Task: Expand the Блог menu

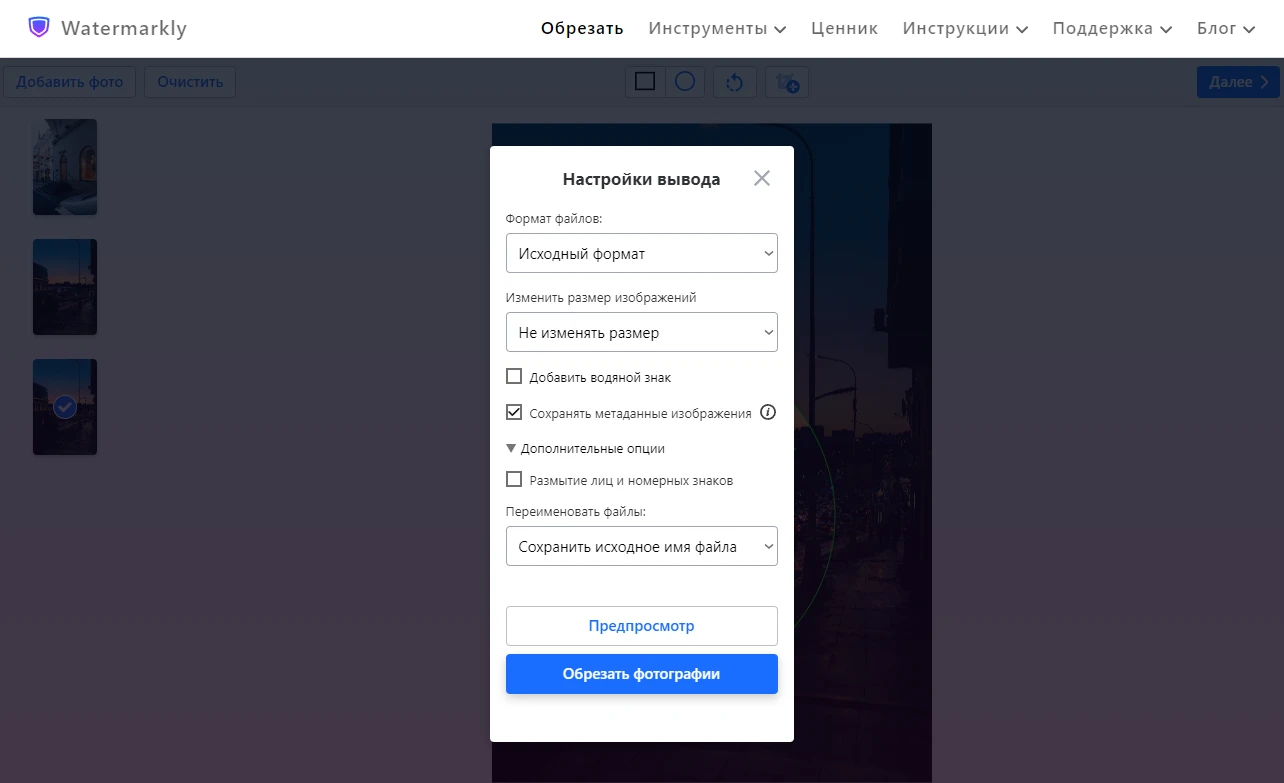Action: (x=1226, y=28)
